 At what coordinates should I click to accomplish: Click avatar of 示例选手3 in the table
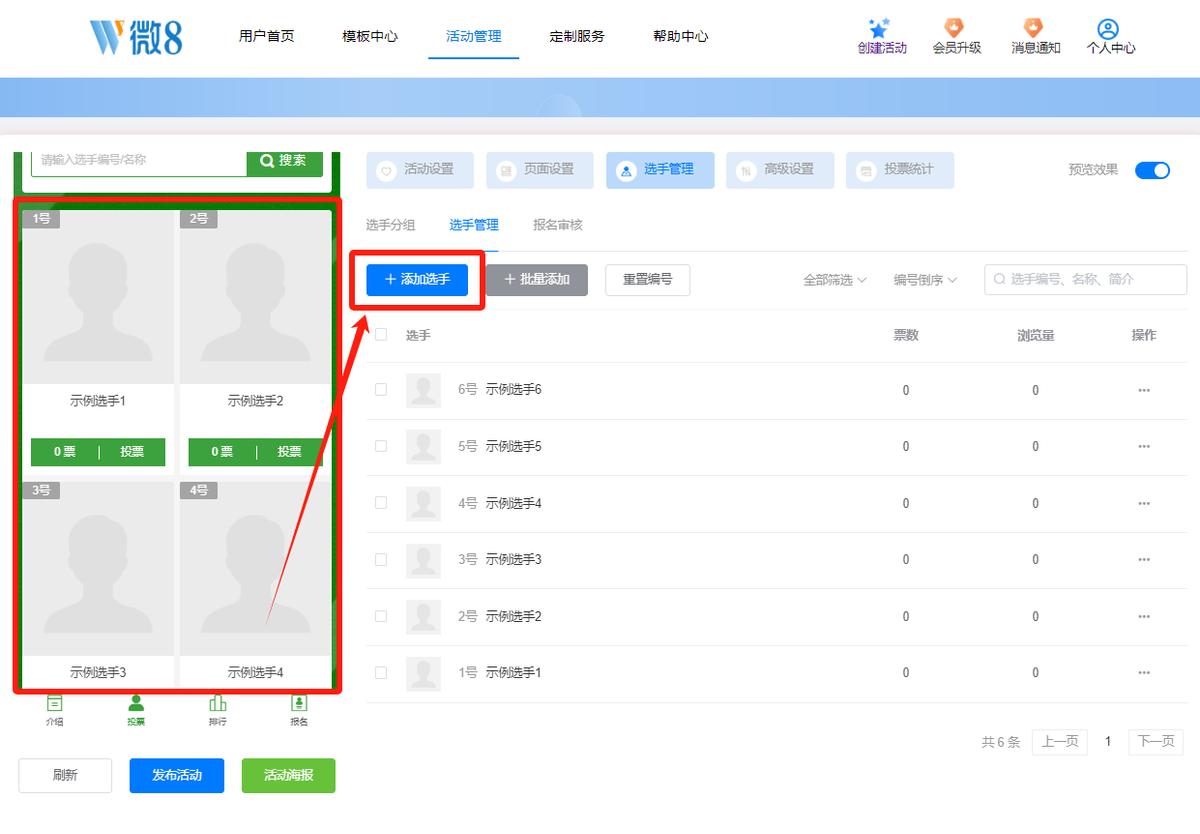tap(423, 560)
